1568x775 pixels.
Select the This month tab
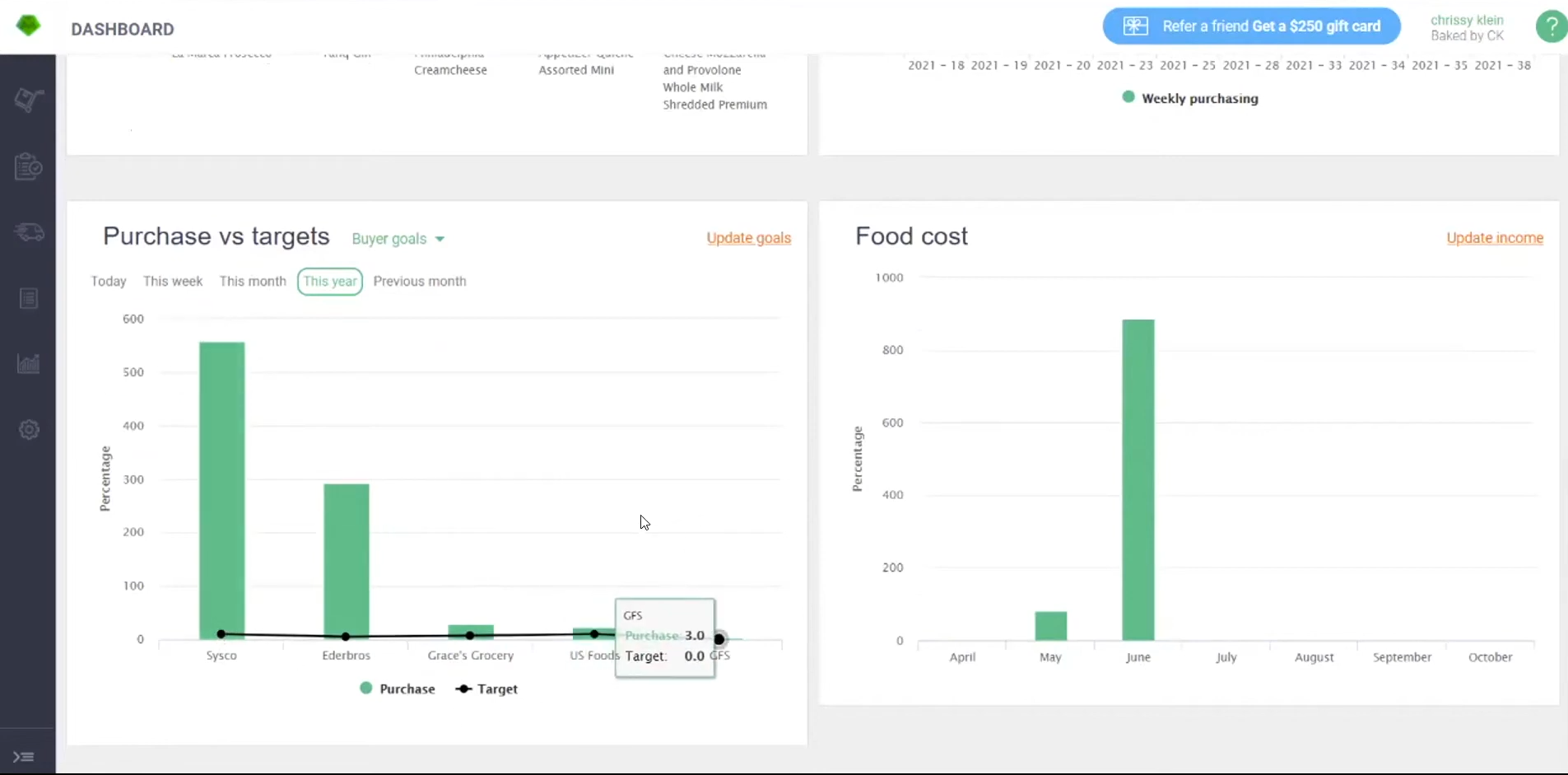[253, 282]
